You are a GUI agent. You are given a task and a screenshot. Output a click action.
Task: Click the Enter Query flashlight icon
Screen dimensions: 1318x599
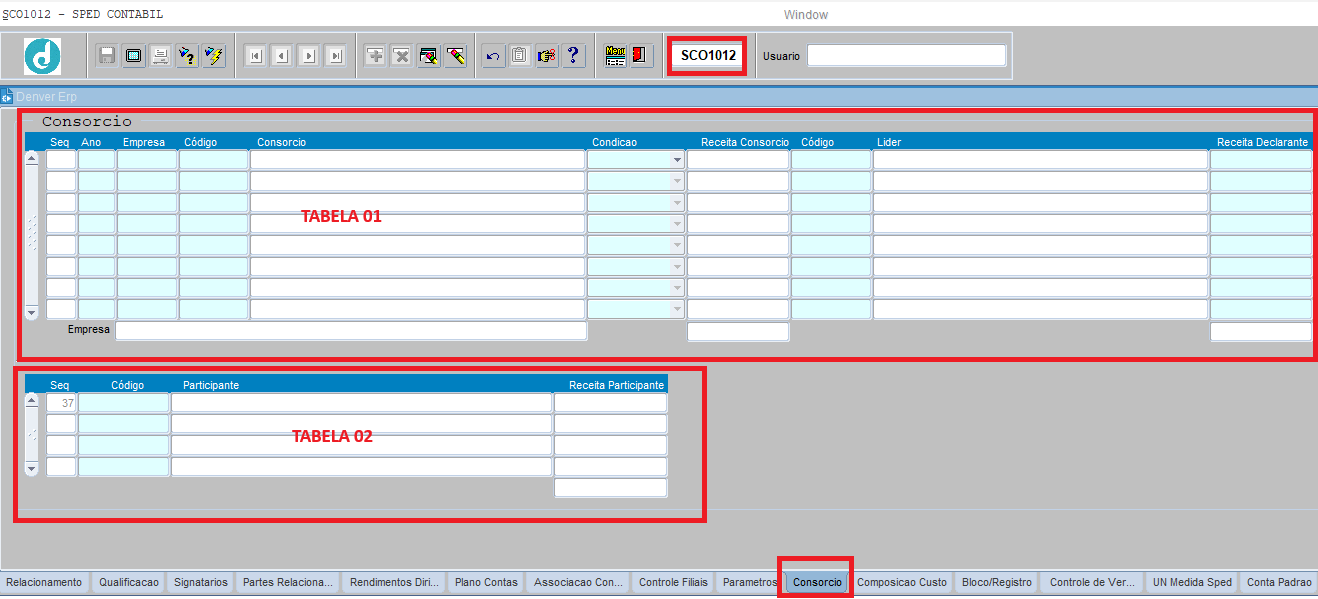click(187, 56)
